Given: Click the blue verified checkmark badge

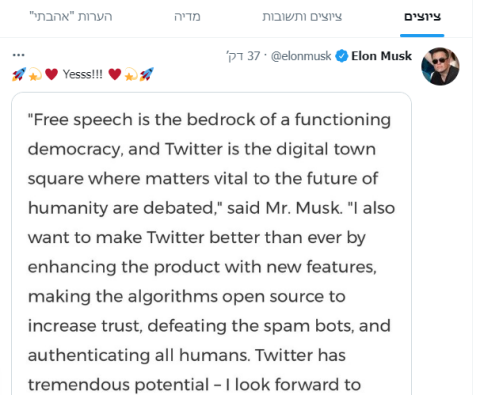Looking at the screenshot, I should pos(341,56).
